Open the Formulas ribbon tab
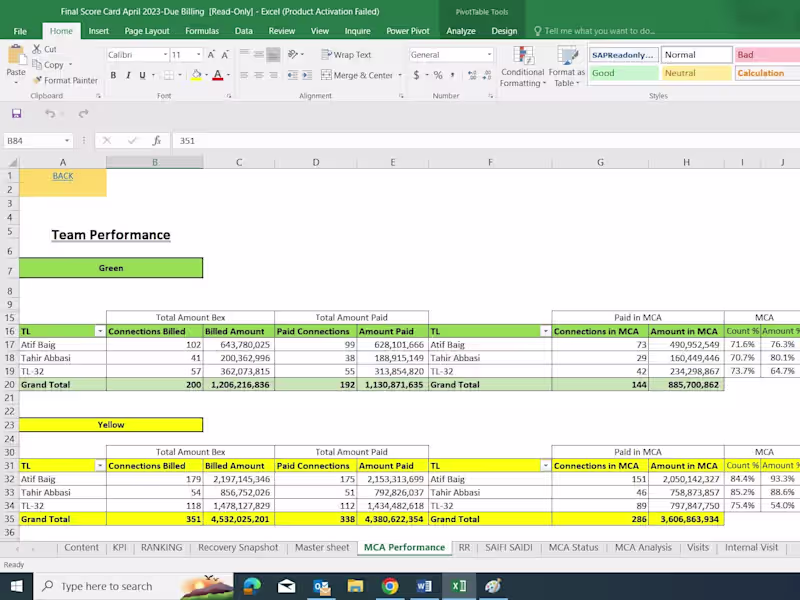The image size is (800, 600). click(201, 31)
